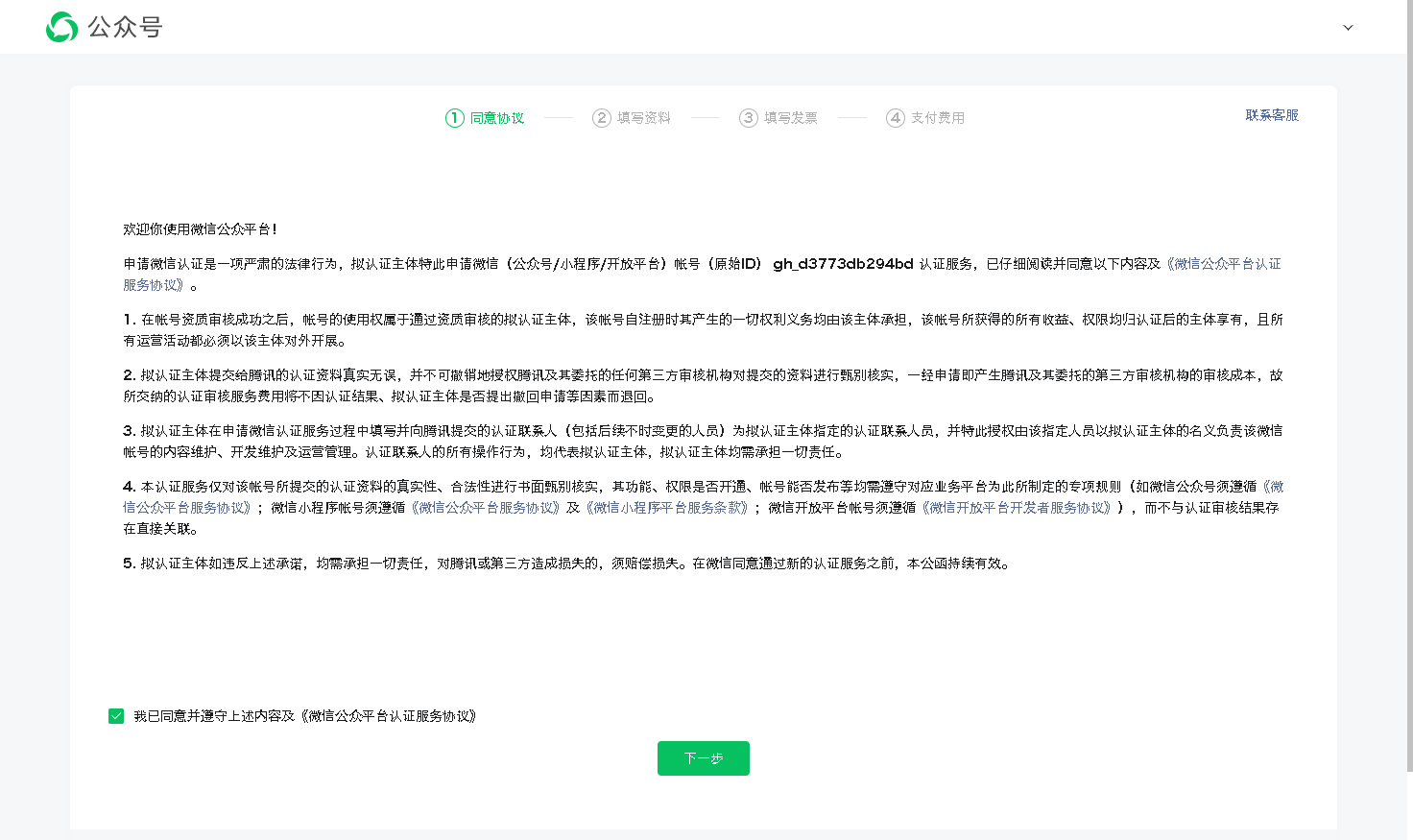Click the step 2 circle icon
Screen dimensions: 1413x840
tap(602, 118)
